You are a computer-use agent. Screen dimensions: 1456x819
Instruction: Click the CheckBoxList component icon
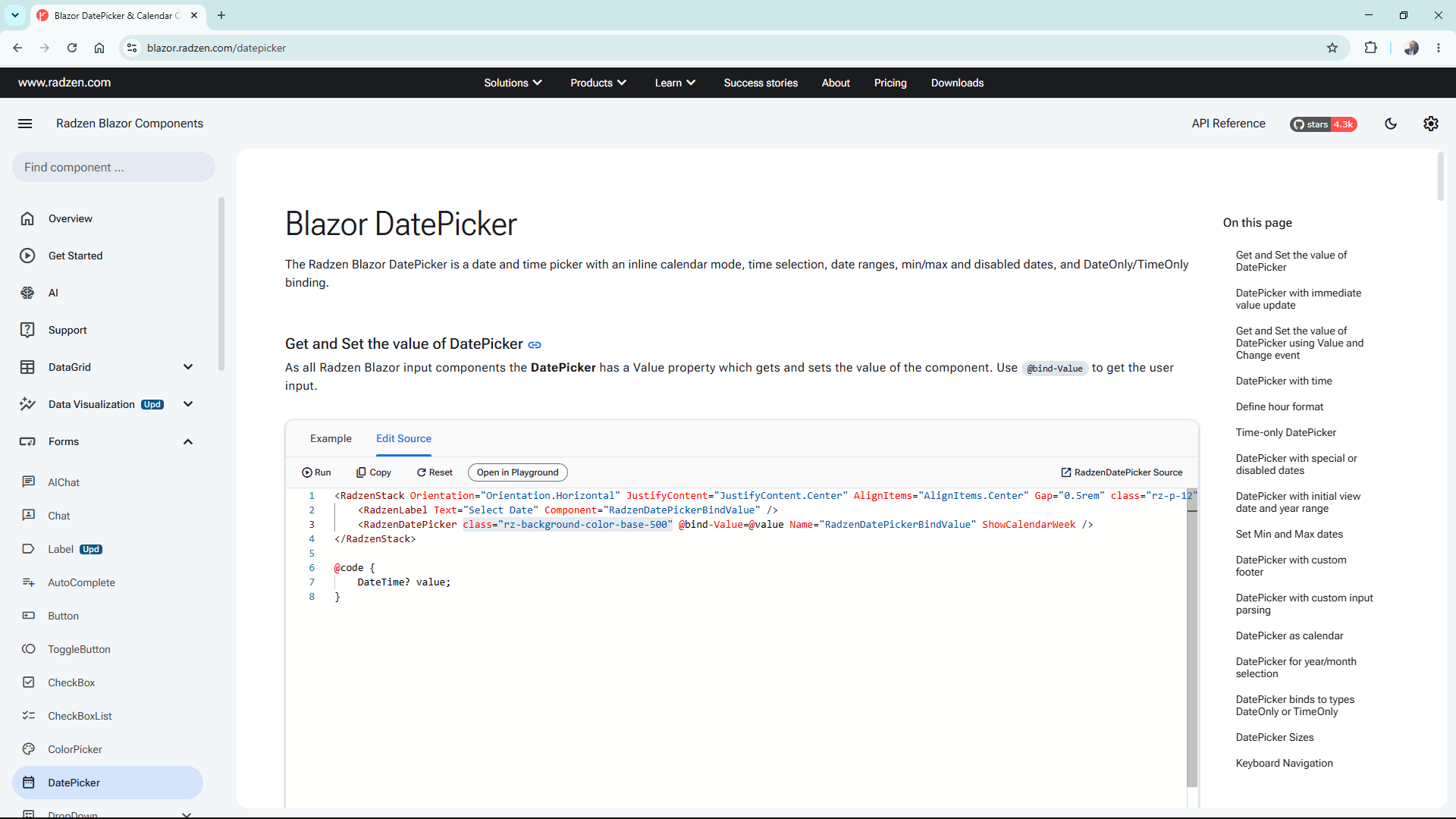tap(29, 716)
